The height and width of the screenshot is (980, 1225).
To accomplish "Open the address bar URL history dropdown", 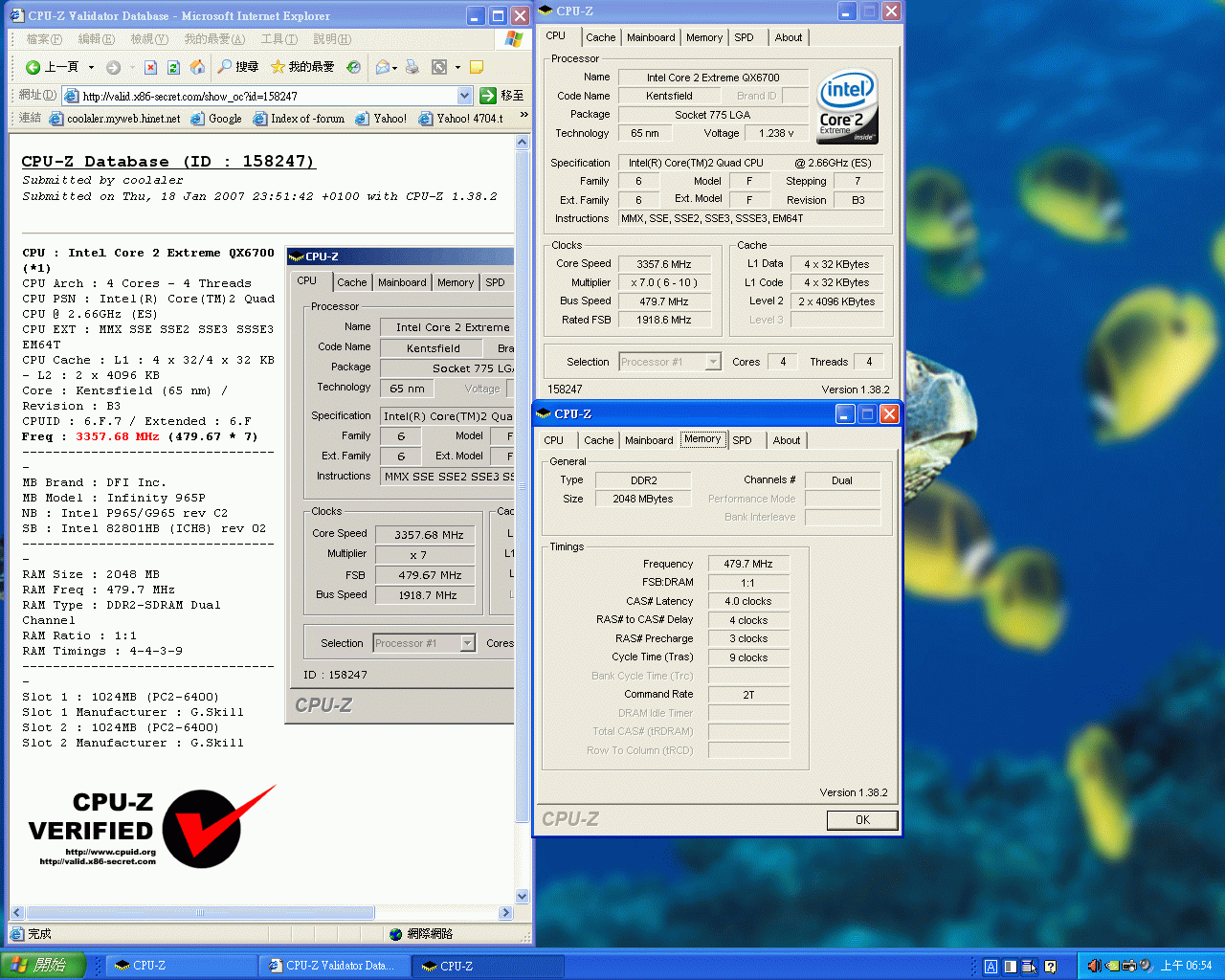I will click(464, 96).
